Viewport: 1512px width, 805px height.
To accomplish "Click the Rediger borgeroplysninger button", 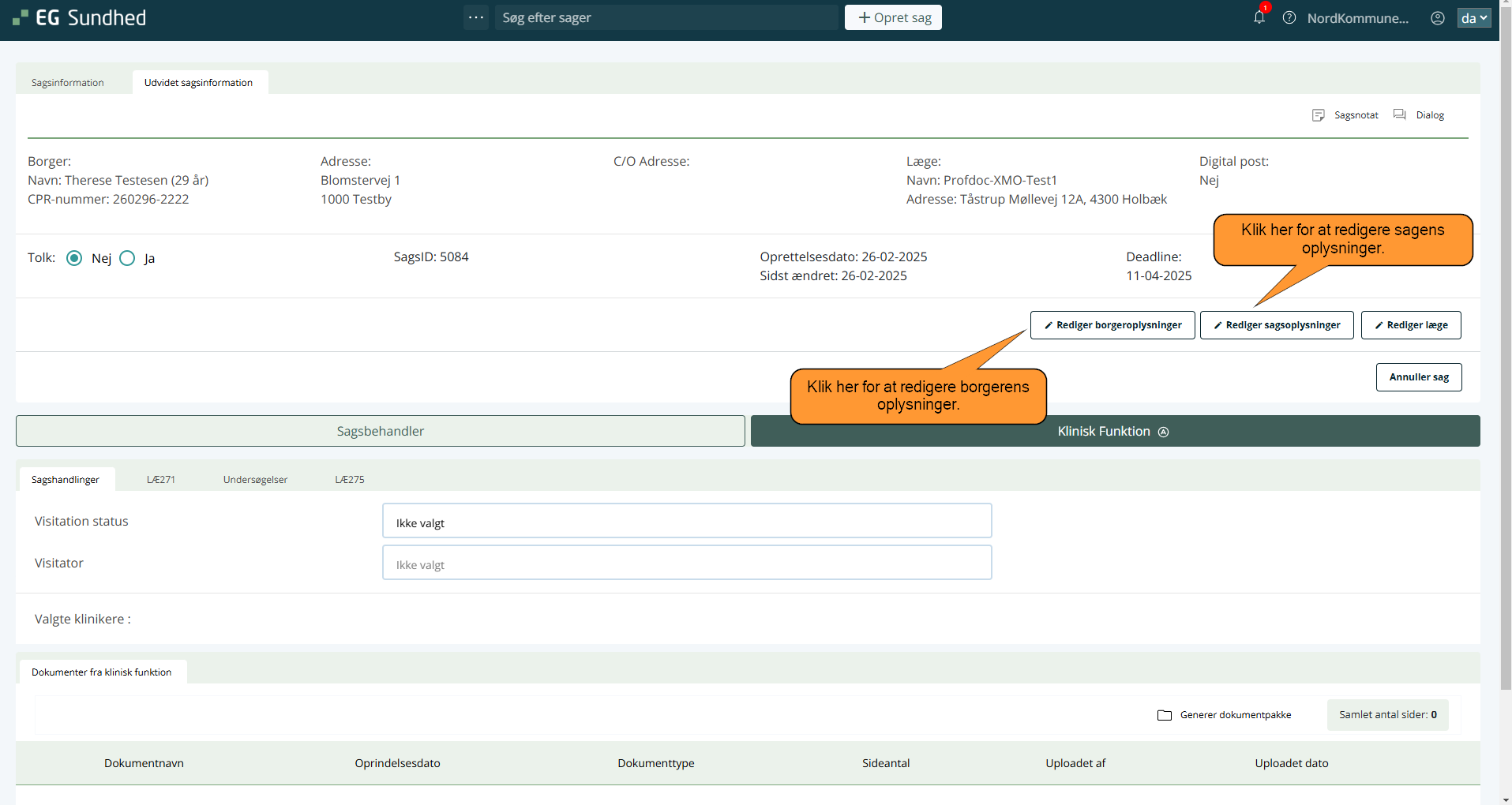I will tap(1112, 325).
